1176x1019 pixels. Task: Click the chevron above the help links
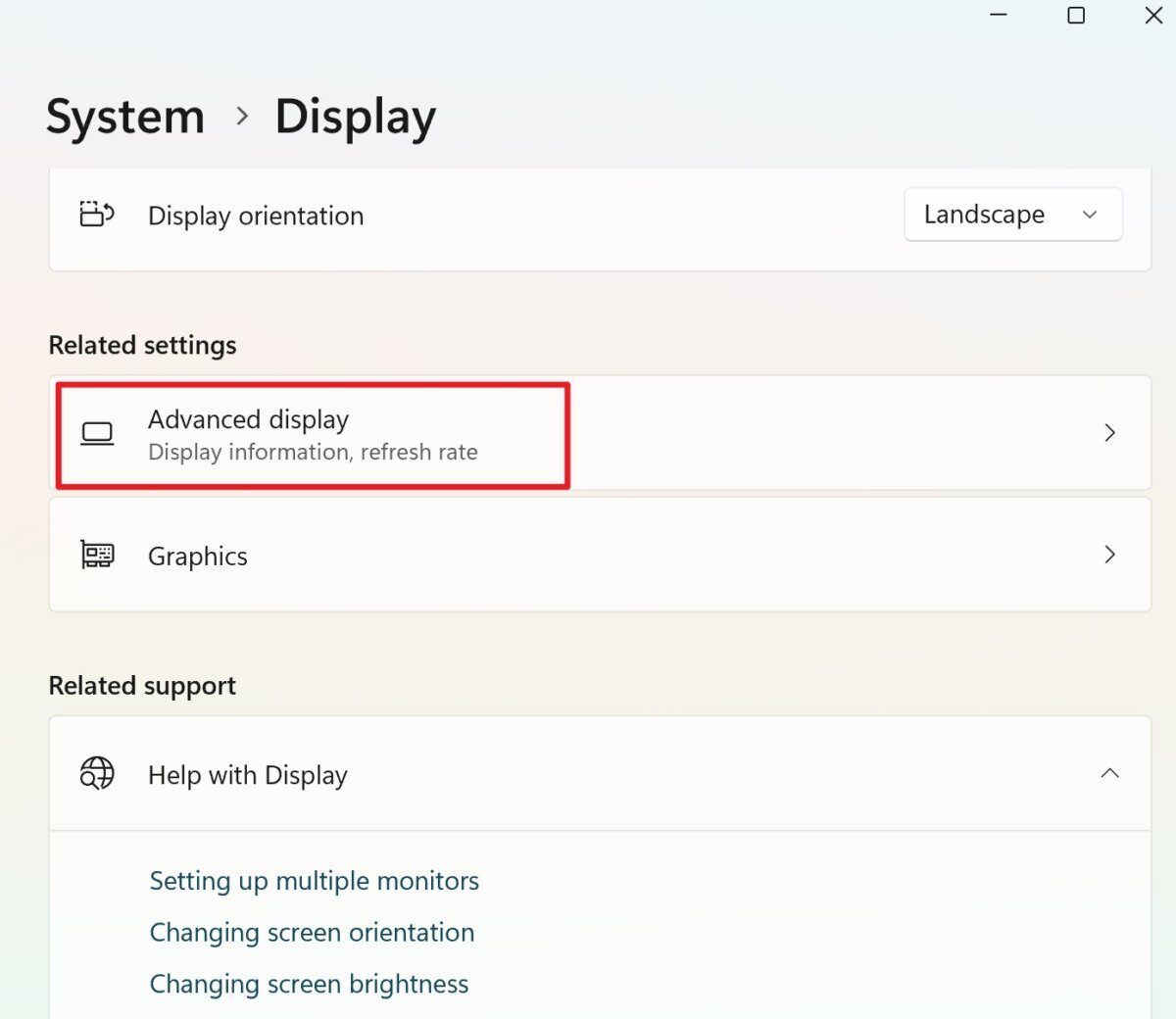1109,773
